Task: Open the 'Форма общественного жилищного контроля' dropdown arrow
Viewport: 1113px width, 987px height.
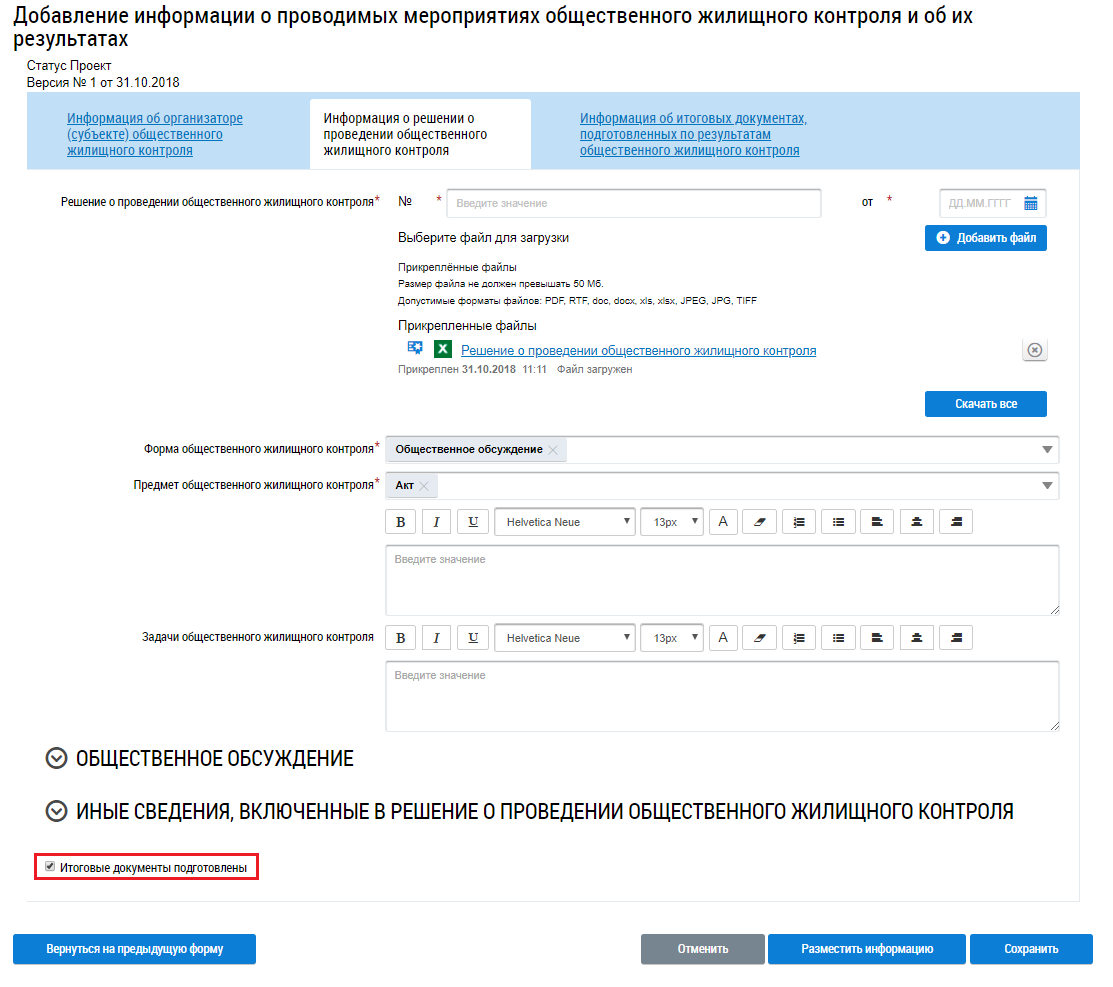Action: [1047, 449]
